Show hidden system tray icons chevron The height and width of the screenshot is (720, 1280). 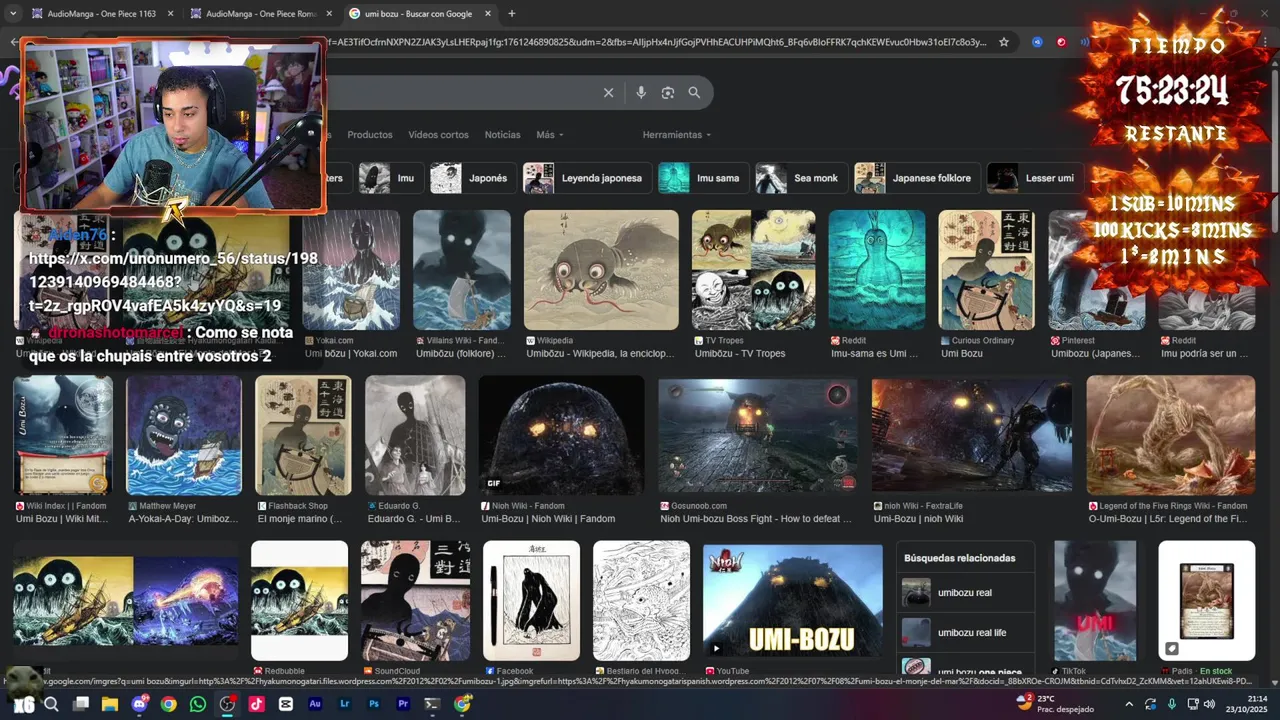pyautogui.click(x=1129, y=704)
